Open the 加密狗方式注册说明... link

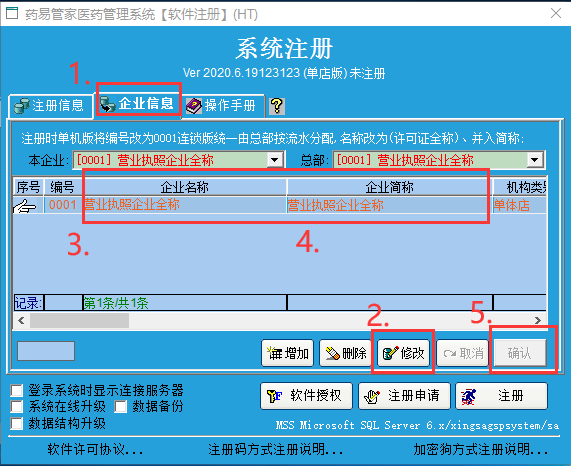click(x=481, y=450)
